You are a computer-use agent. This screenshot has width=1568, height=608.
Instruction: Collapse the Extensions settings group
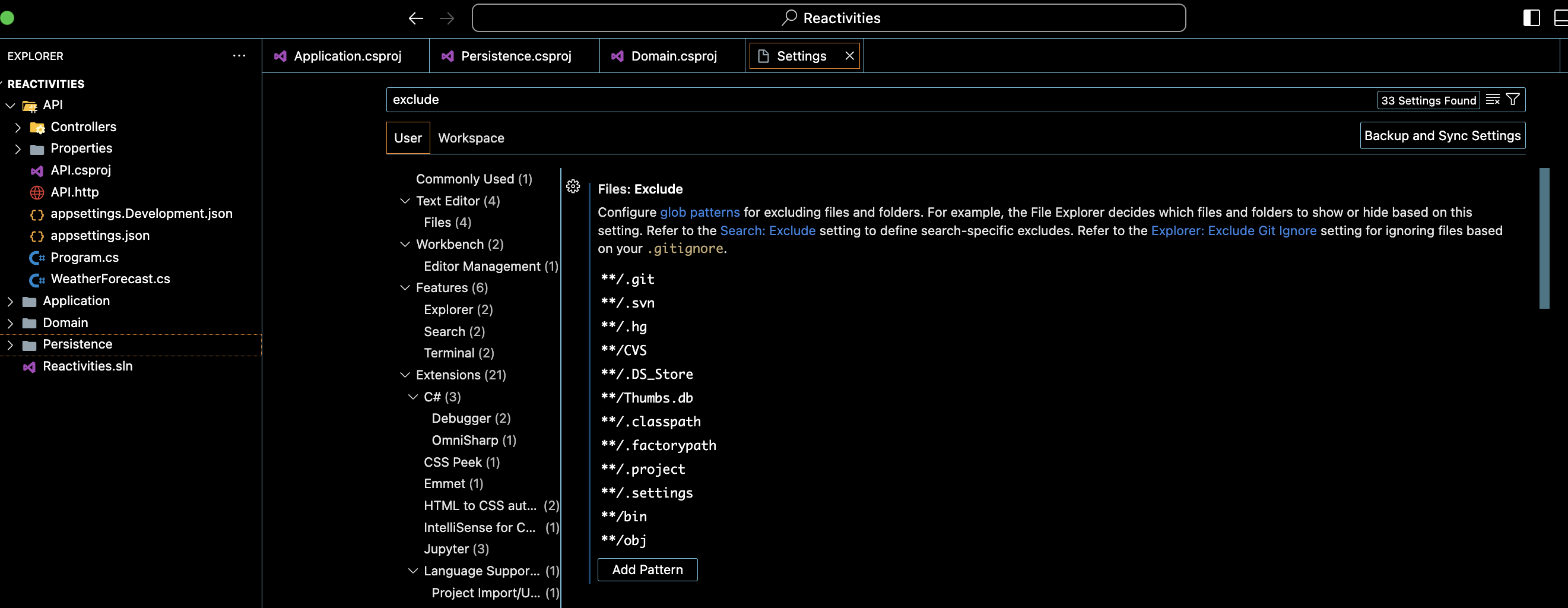click(x=405, y=375)
